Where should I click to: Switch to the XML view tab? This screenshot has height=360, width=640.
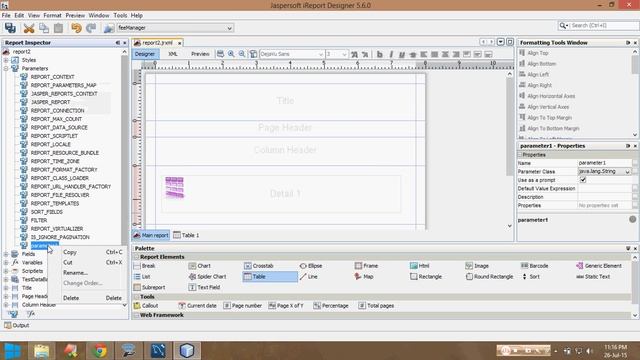coord(173,54)
